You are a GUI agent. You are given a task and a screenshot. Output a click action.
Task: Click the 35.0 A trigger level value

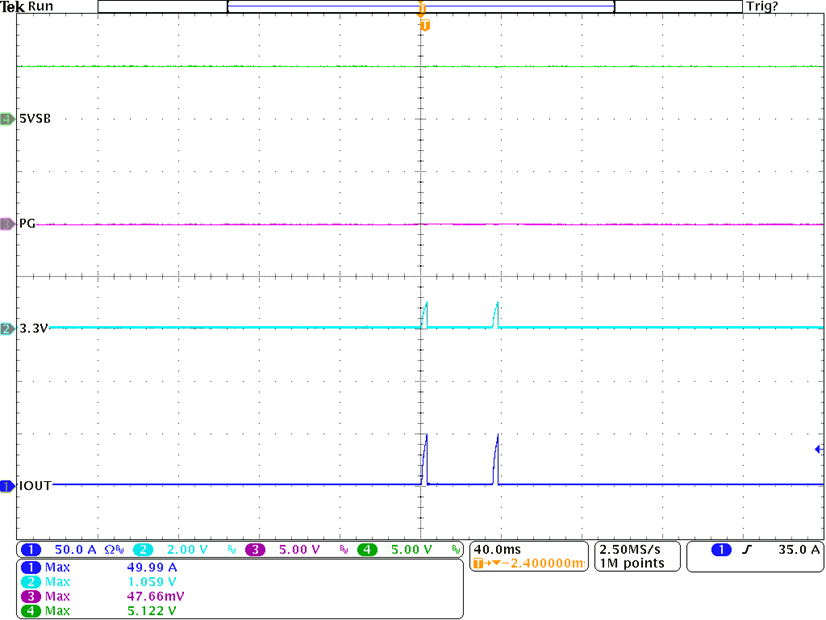click(x=799, y=549)
